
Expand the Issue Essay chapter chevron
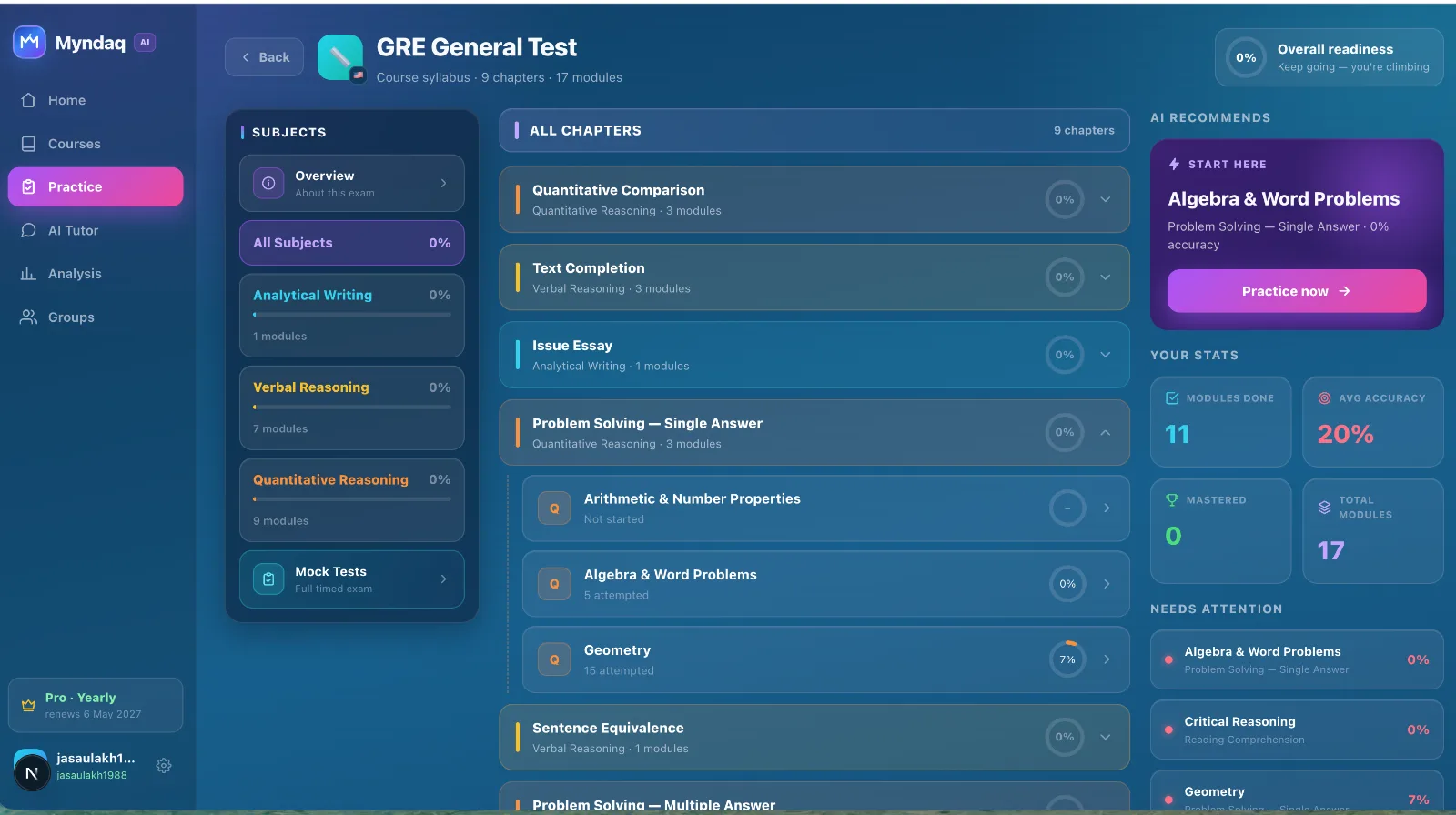(1106, 355)
